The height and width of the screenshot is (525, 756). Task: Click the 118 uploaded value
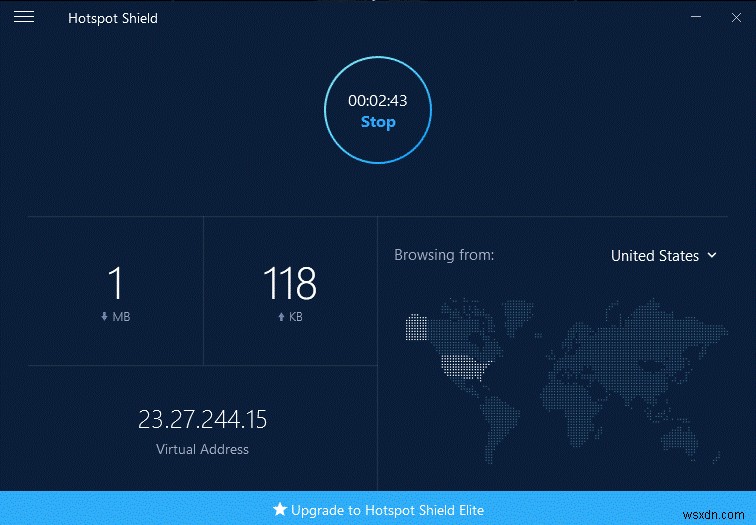coord(290,283)
